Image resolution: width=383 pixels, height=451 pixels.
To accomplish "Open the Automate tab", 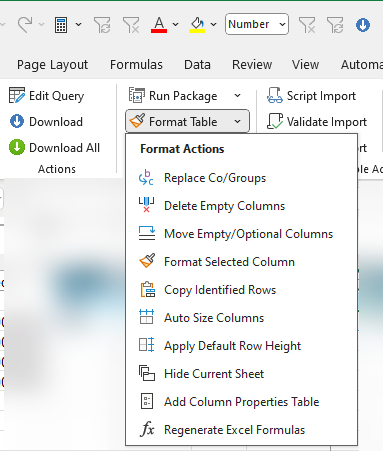I will [x=362, y=65].
